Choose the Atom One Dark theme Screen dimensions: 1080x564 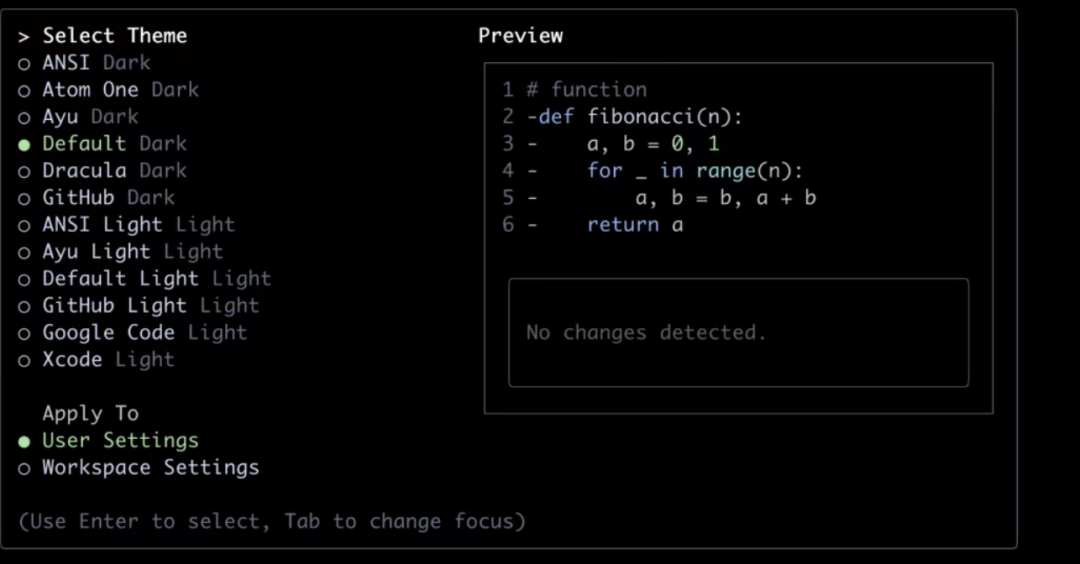point(120,90)
